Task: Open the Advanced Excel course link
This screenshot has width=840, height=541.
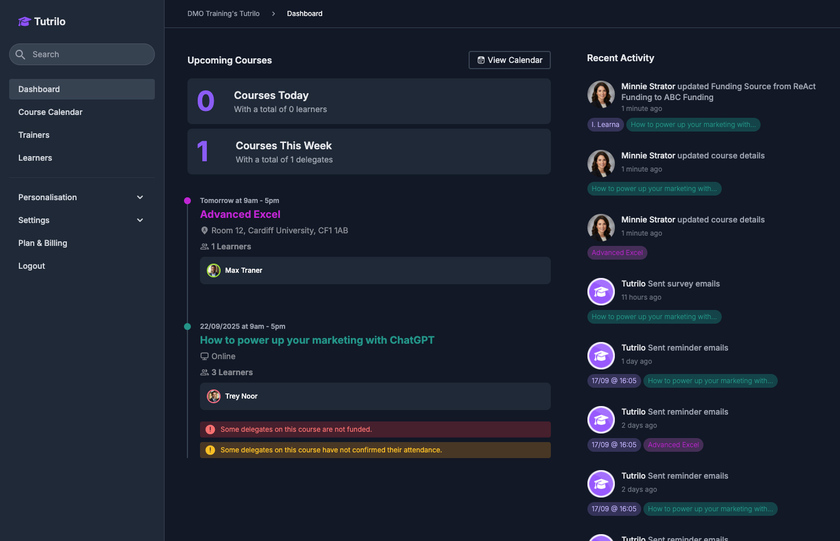Action: (240, 214)
